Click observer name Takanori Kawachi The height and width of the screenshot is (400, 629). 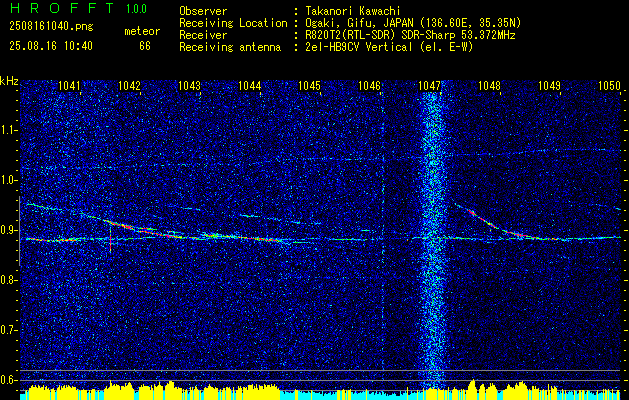click(353, 11)
